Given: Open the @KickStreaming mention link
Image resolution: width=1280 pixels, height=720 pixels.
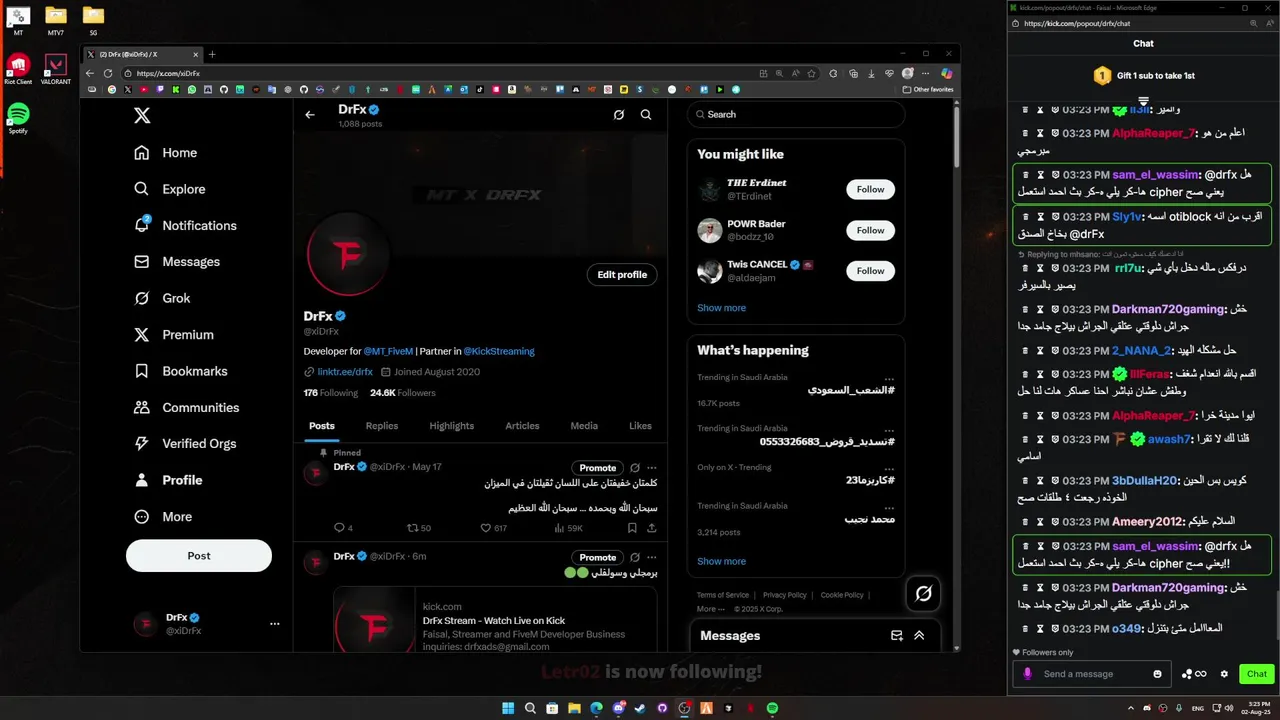Looking at the screenshot, I should point(499,352).
